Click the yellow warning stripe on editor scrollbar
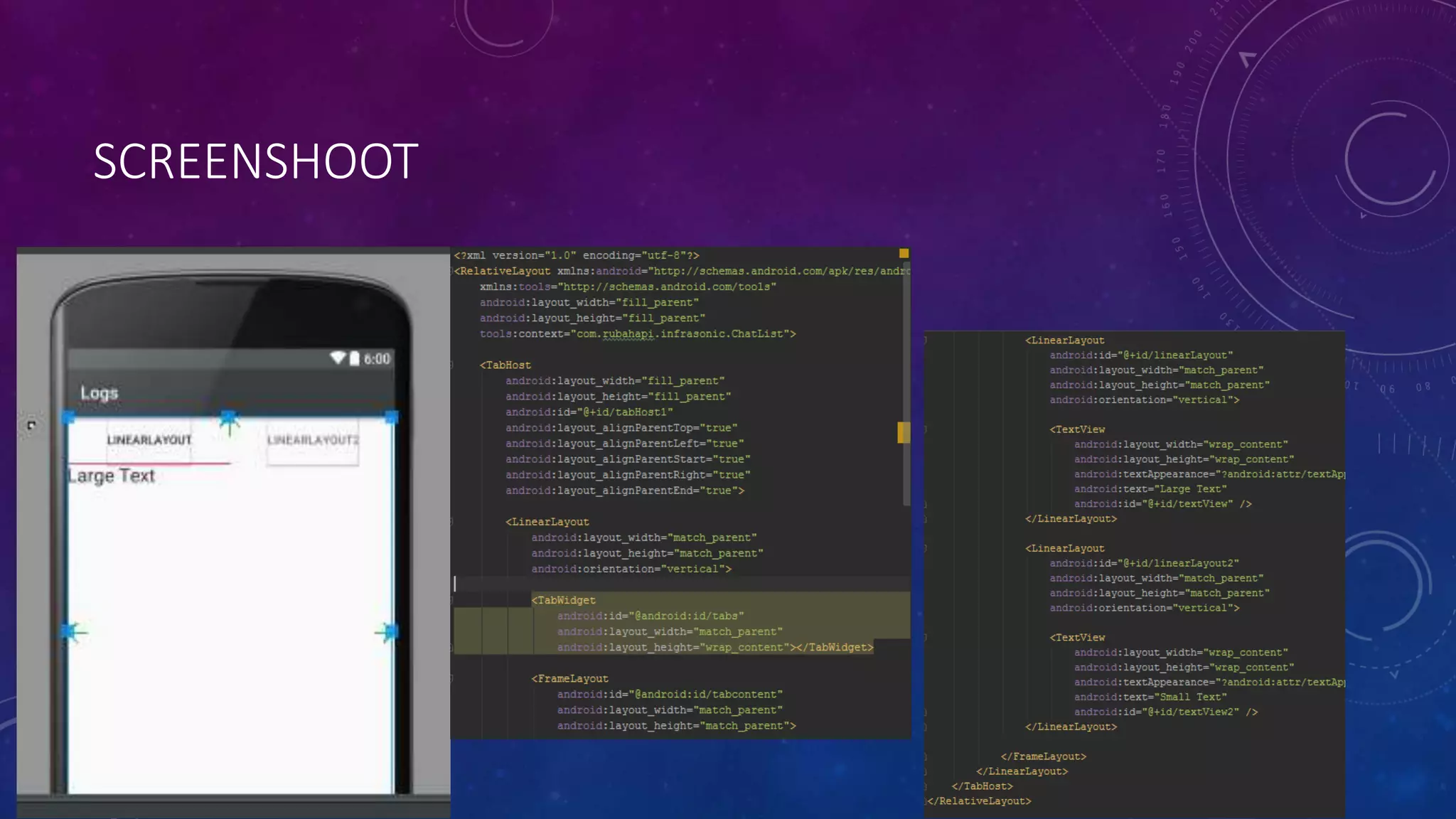1456x819 pixels. pyautogui.click(x=904, y=432)
